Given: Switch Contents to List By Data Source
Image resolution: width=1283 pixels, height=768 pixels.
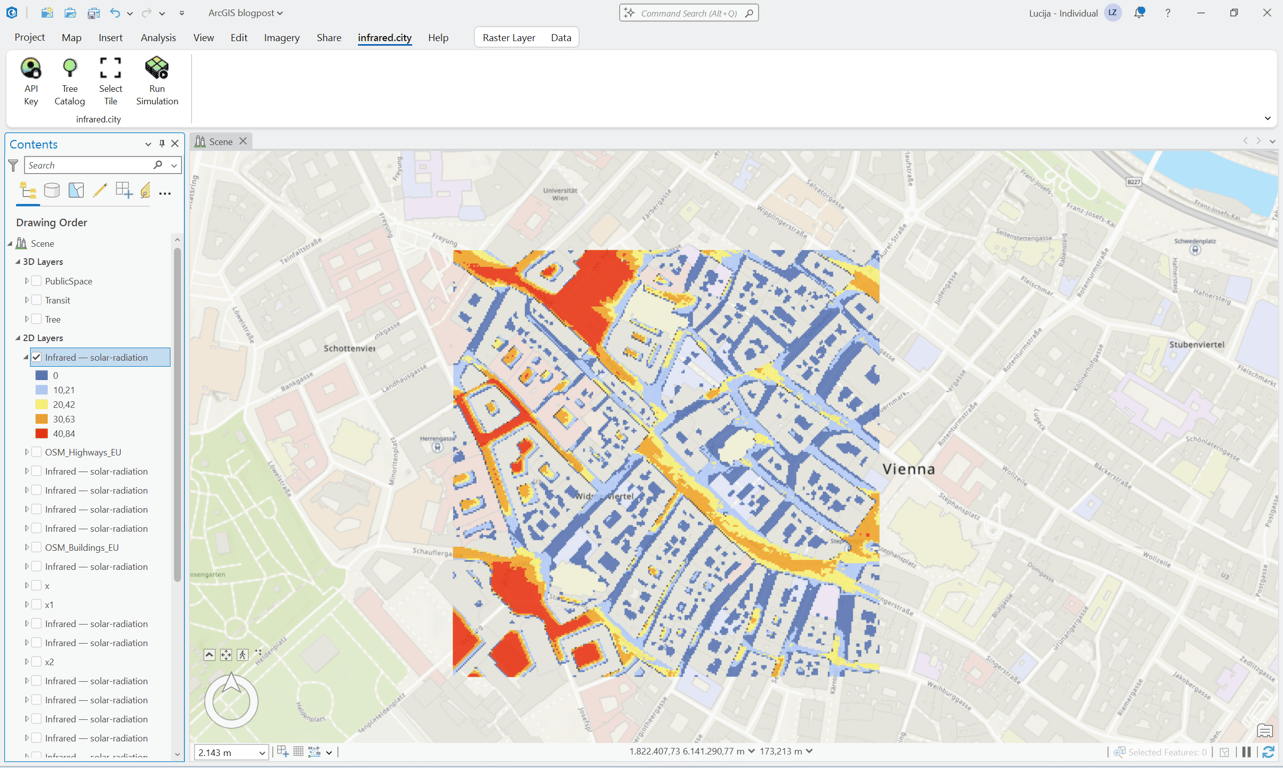Looking at the screenshot, I should click(52, 191).
